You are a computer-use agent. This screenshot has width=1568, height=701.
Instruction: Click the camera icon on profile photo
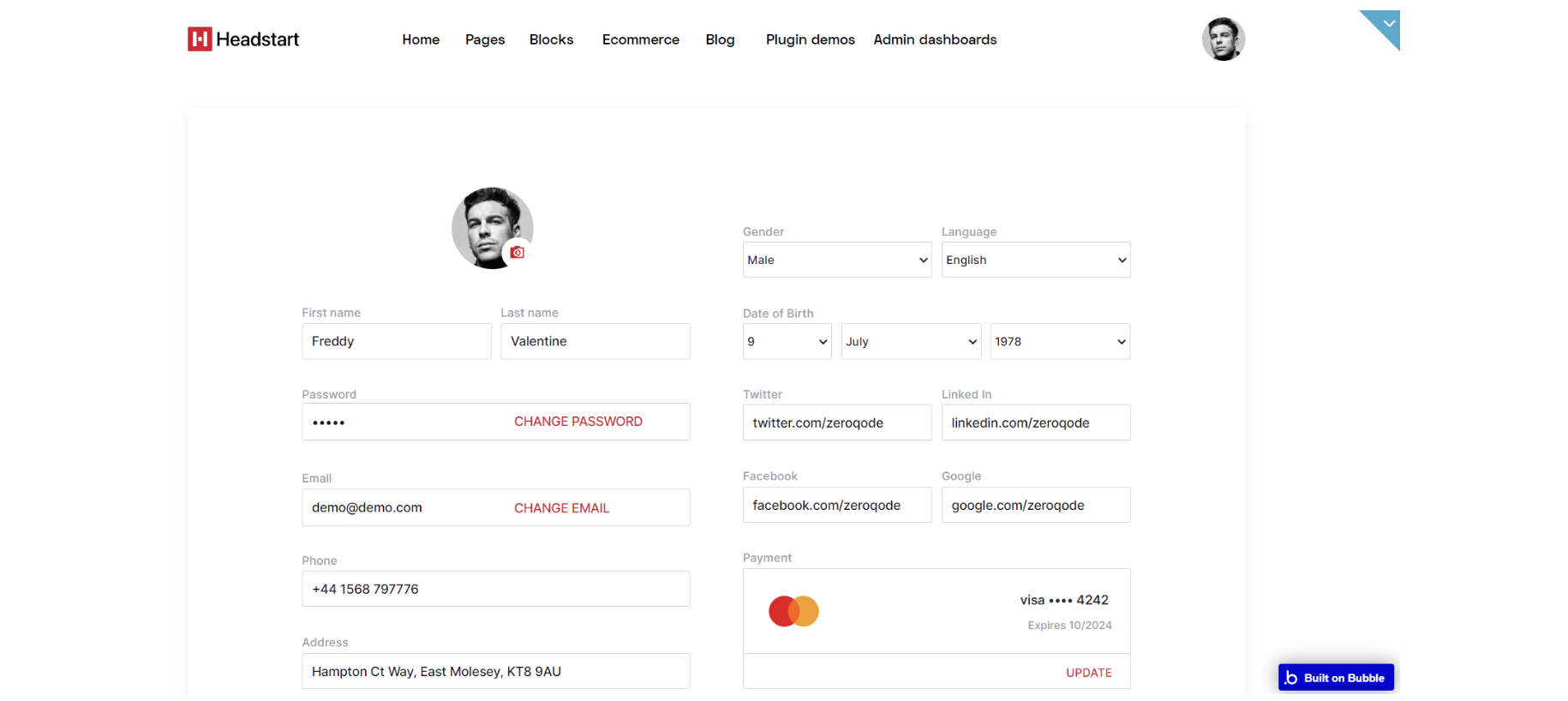click(x=517, y=252)
